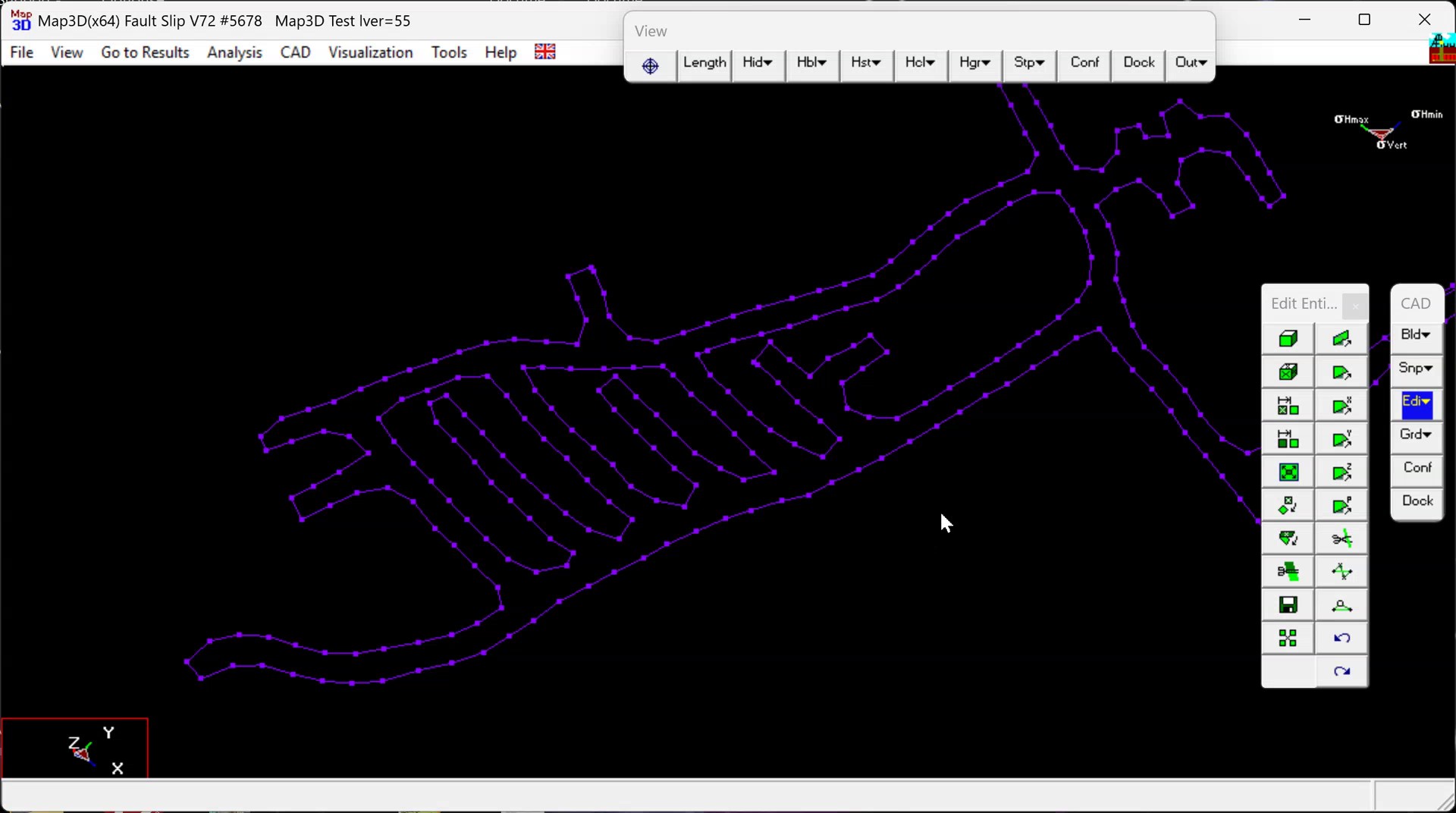Image resolution: width=1456 pixels, height=813 pixels.
Task: Toggle the highlighted Edi button in CAD panel
Action: [1416, 402]
